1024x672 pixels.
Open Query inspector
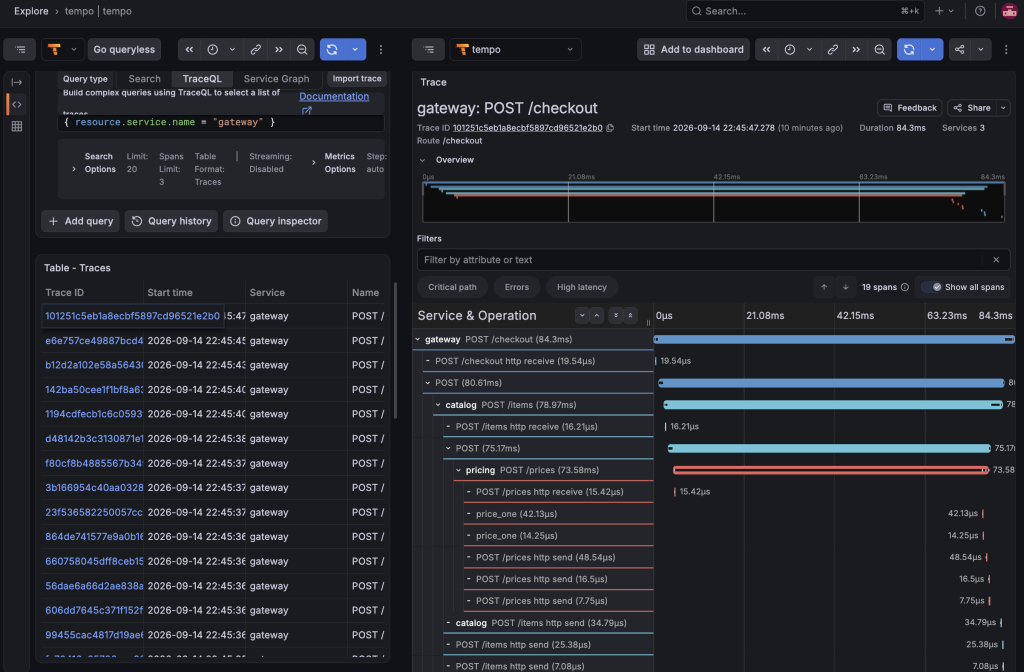(276, 221)
